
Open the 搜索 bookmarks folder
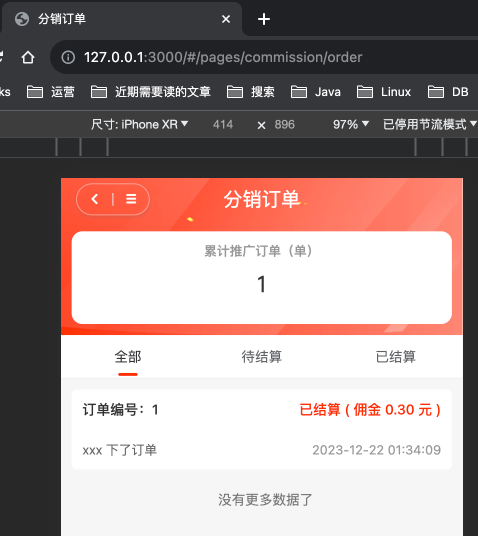(x=251, y=92)
